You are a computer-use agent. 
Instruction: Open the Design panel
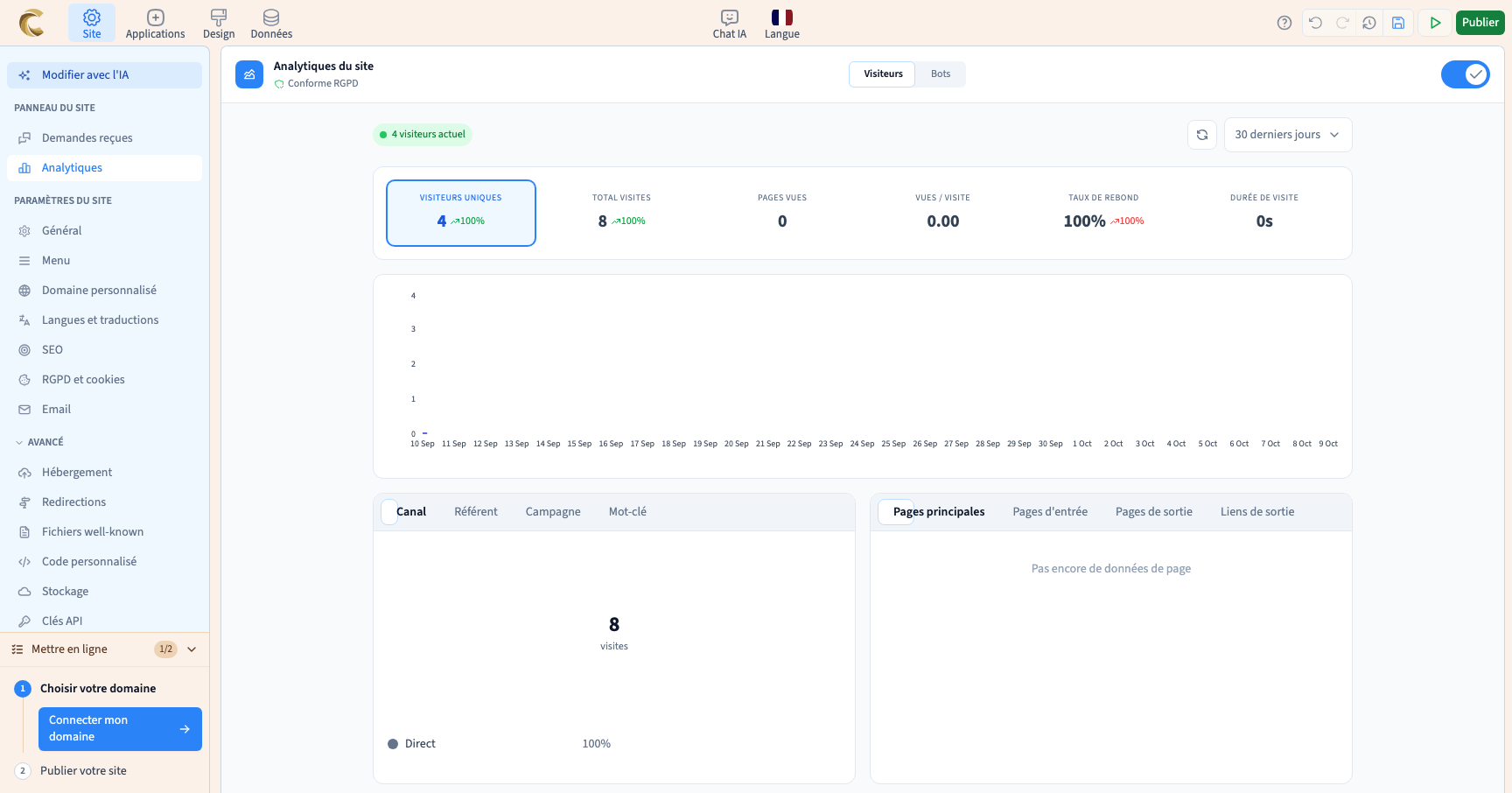pos(219,24)
